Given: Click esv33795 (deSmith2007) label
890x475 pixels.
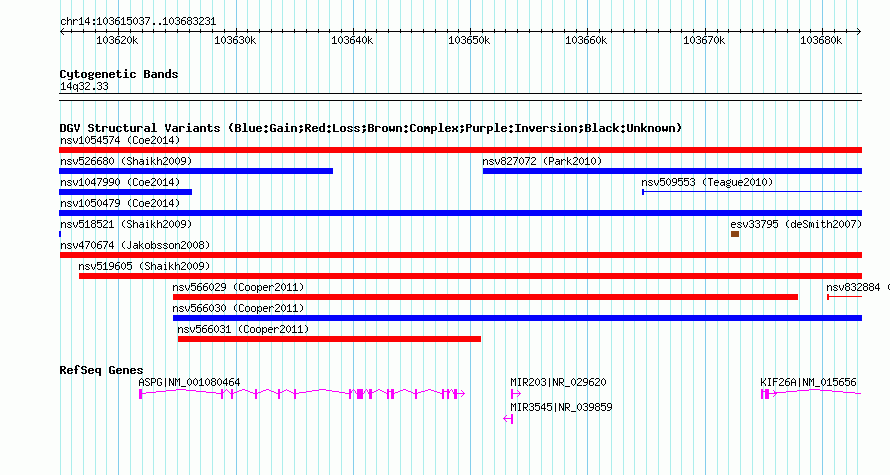Looking at the screenshot, I should tap(796, 224).
